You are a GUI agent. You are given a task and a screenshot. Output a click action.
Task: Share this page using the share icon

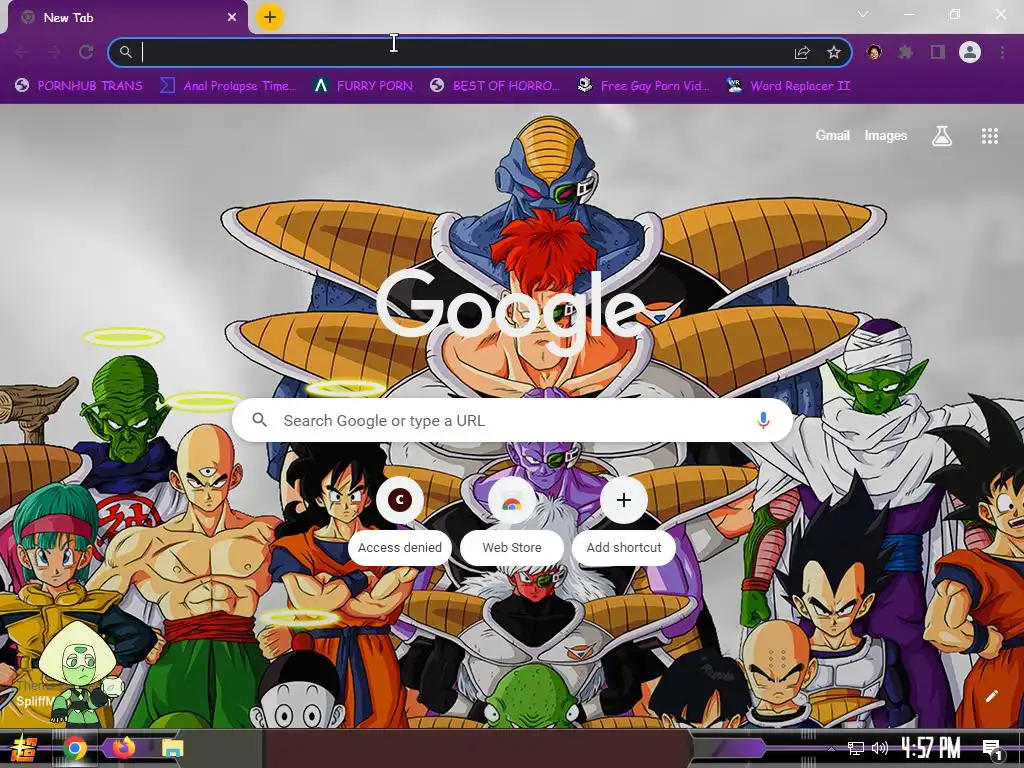pyautogui.click(x=802, y=52)
